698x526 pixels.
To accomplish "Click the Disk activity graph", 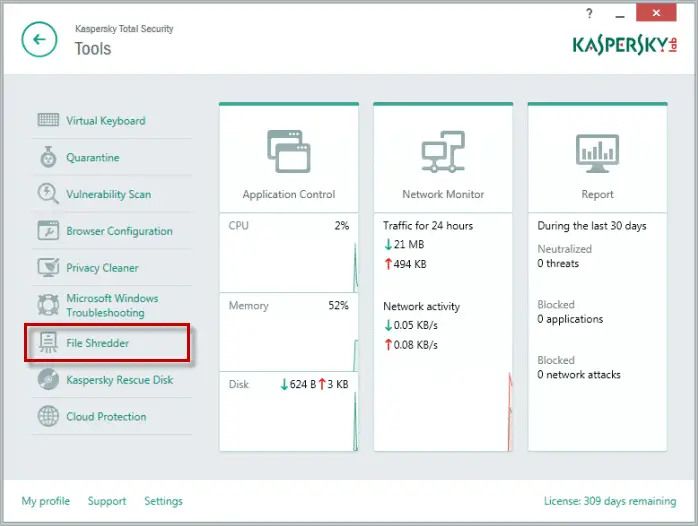I will [x=288, y=412].
